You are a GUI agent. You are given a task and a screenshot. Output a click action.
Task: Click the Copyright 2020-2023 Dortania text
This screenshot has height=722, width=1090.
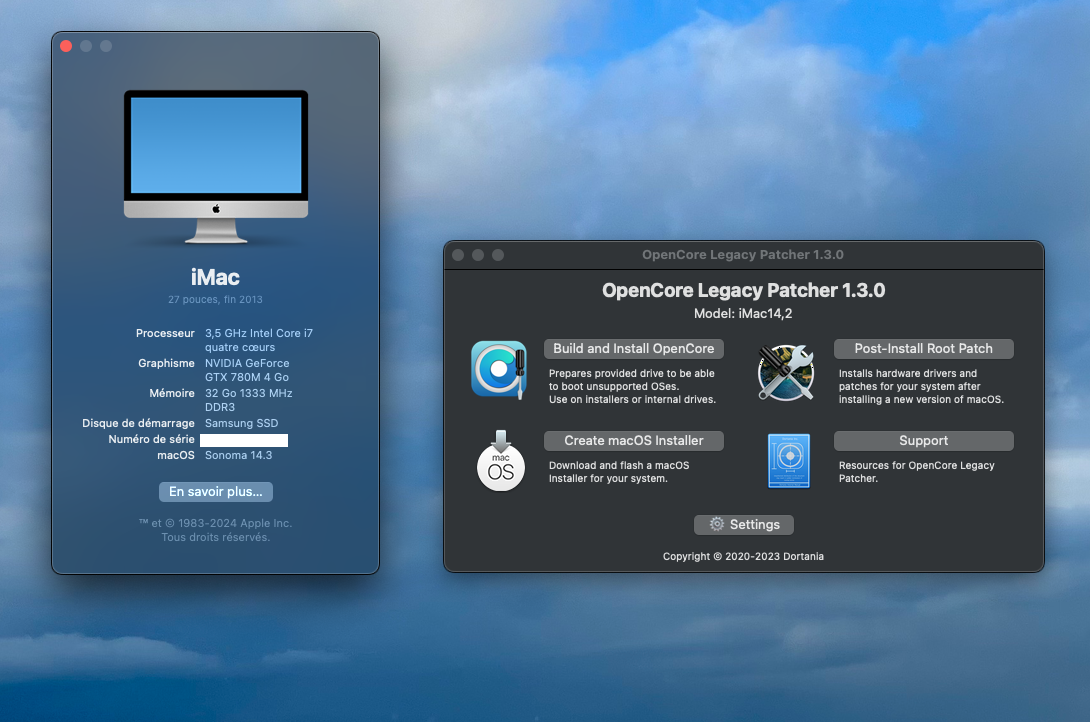tap(743, 557)
